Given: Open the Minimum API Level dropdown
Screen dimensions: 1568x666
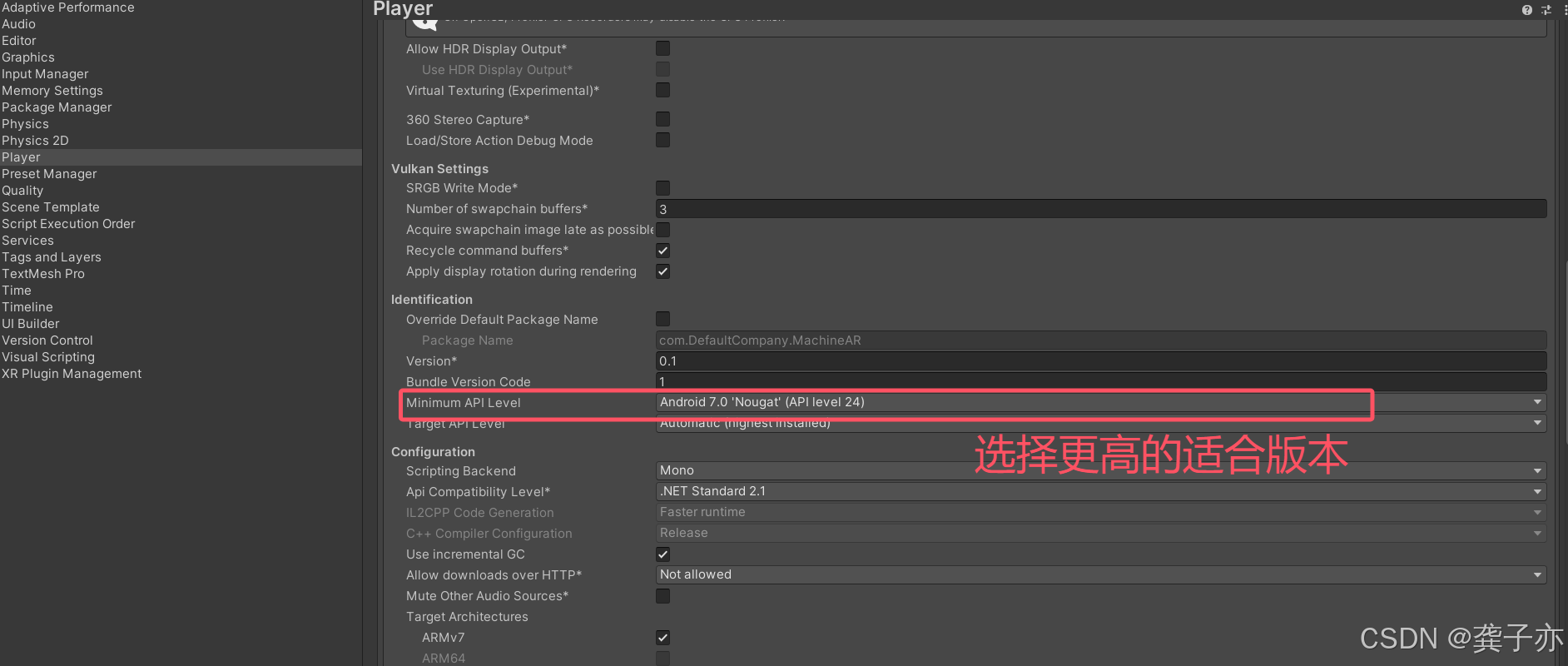Looking at the screenshot, I should [x=1101, y=402].
